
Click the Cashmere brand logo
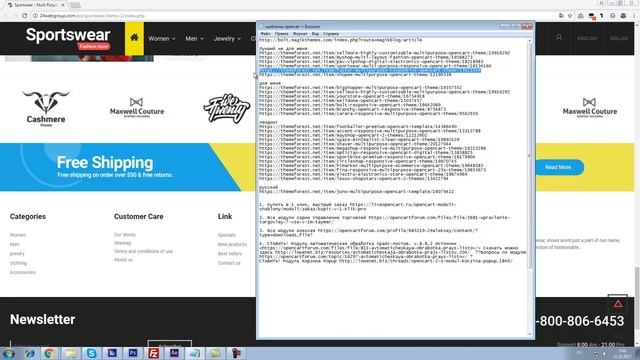click(46, 108)
